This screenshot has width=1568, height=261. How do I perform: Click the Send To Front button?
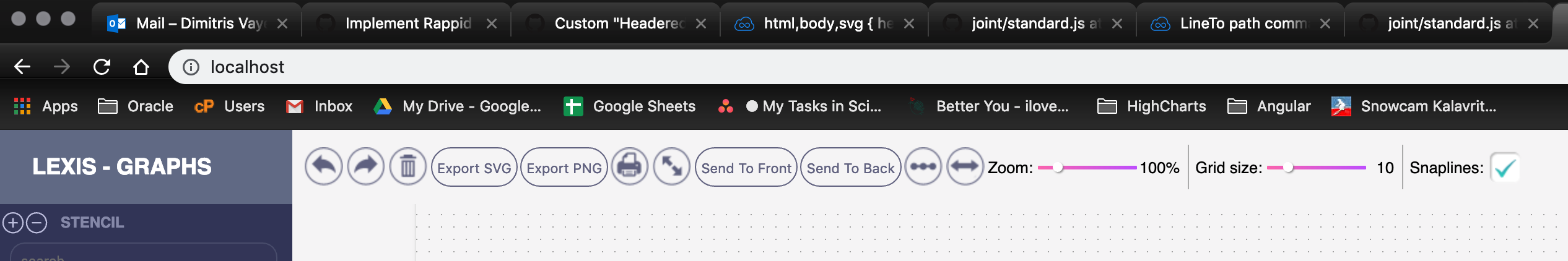pyautogui.click(x=746, y=168)
